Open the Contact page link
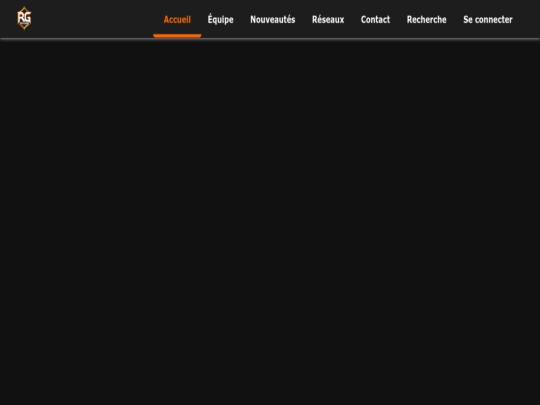 [x=375, y=20]
